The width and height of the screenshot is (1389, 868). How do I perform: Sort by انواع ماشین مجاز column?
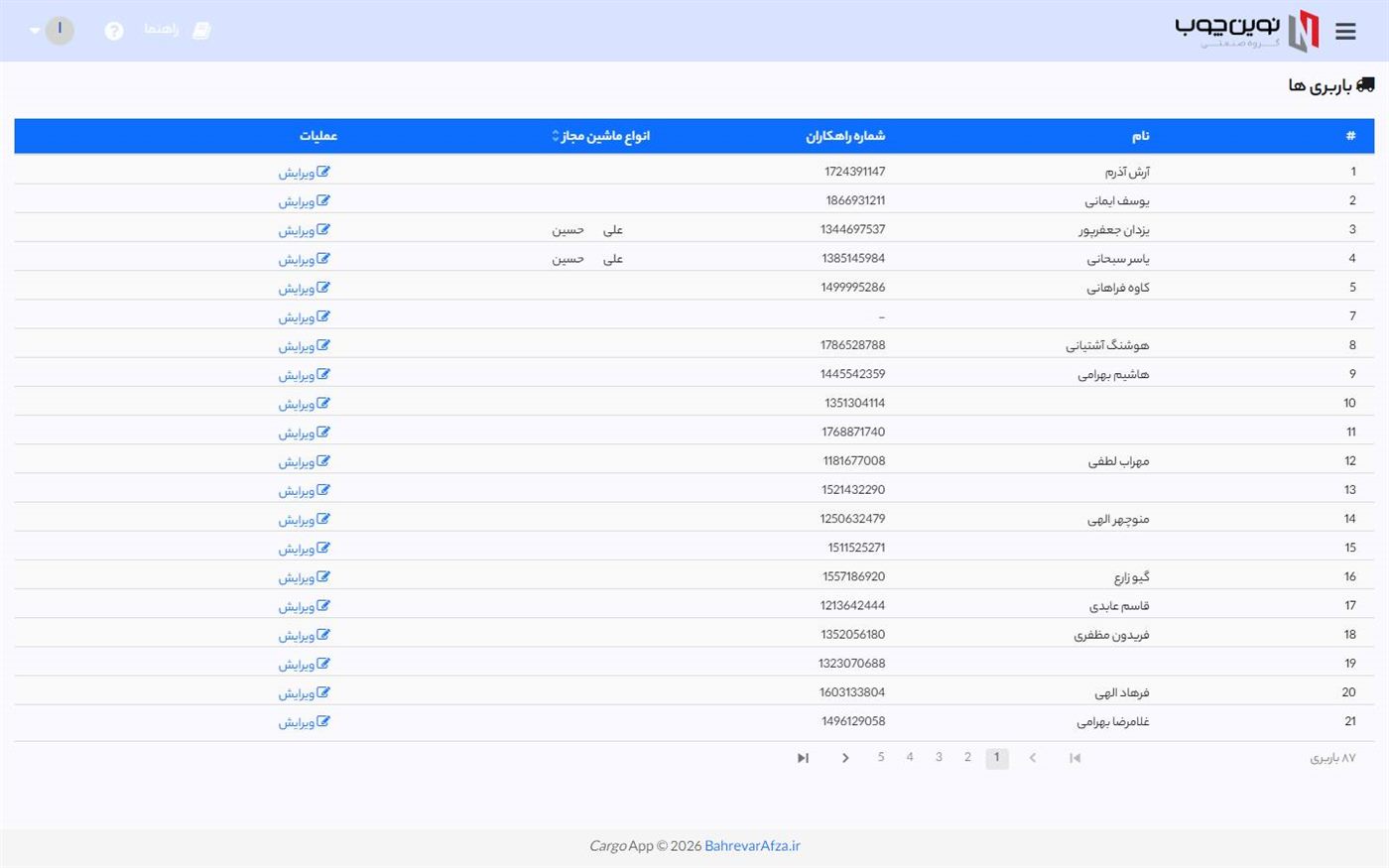tap(601, 136)
